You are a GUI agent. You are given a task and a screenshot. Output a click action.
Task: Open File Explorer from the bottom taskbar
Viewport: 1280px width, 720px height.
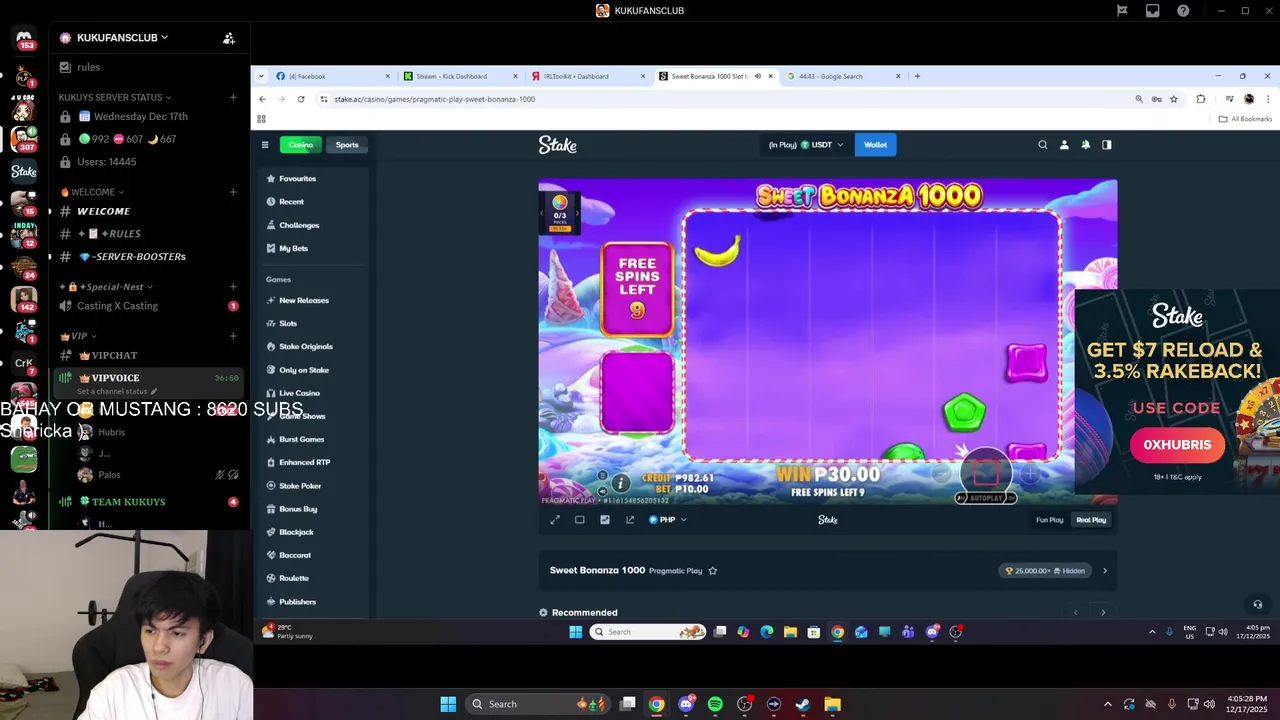pyautogui.click(x=832, y=704)
